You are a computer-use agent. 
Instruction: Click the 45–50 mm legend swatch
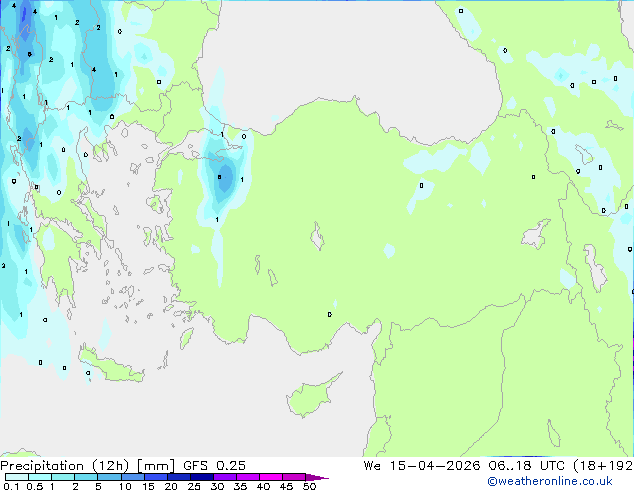(294, 477)
